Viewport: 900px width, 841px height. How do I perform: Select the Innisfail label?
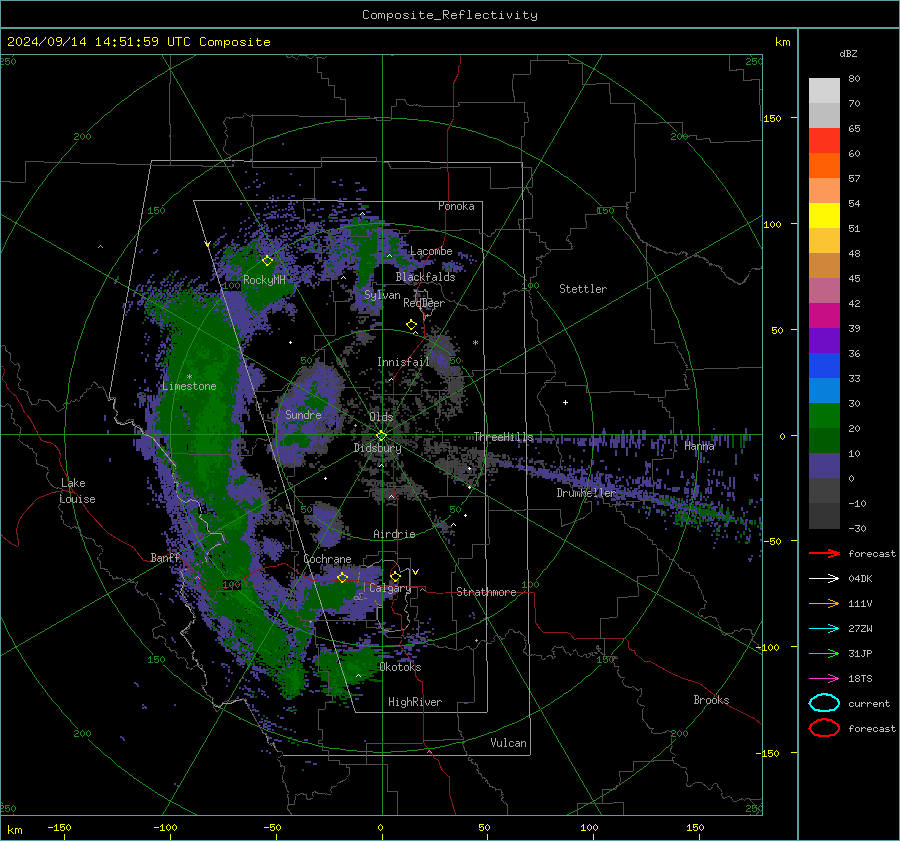[x=403, y=362]
